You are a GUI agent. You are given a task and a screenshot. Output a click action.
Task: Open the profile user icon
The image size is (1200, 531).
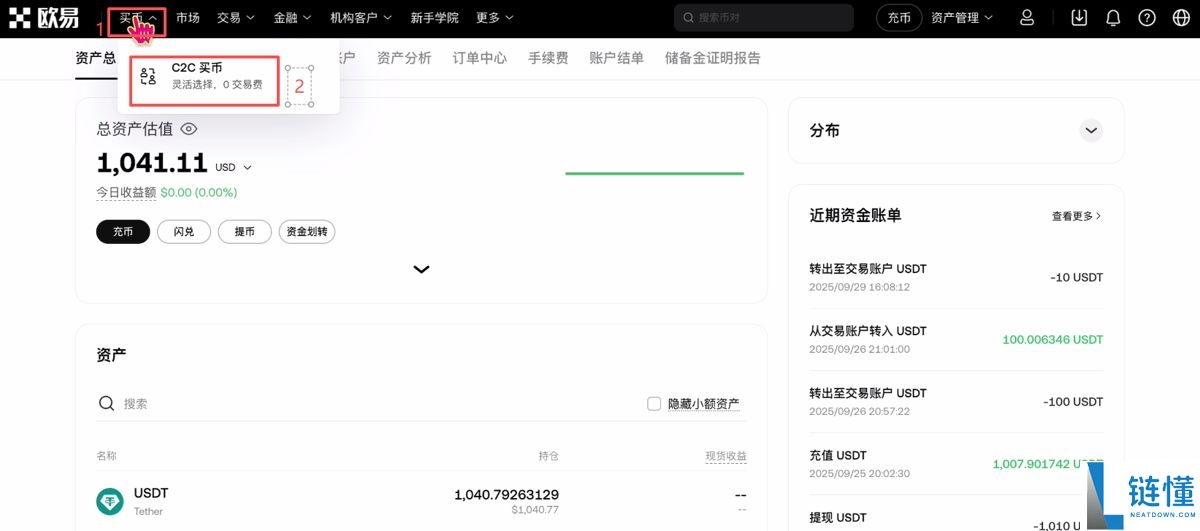tap(1027, 18)
